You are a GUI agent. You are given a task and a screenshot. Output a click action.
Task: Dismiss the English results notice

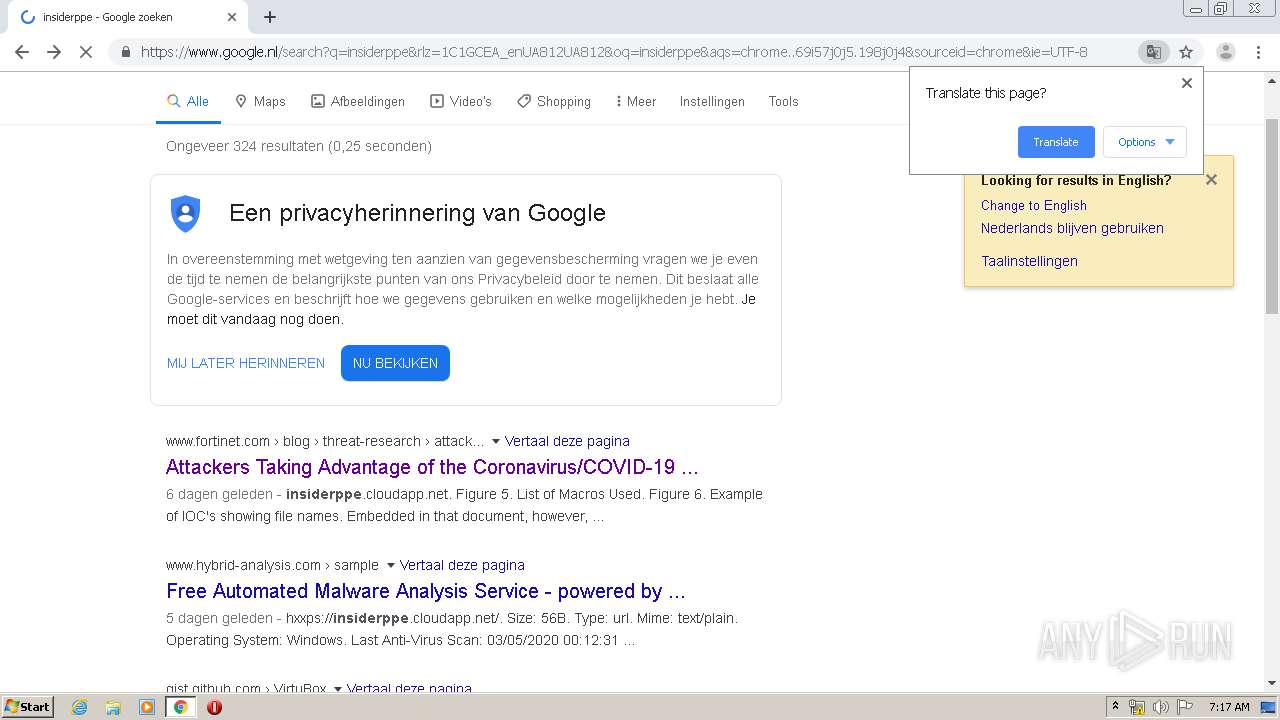tap(1211, 180)
